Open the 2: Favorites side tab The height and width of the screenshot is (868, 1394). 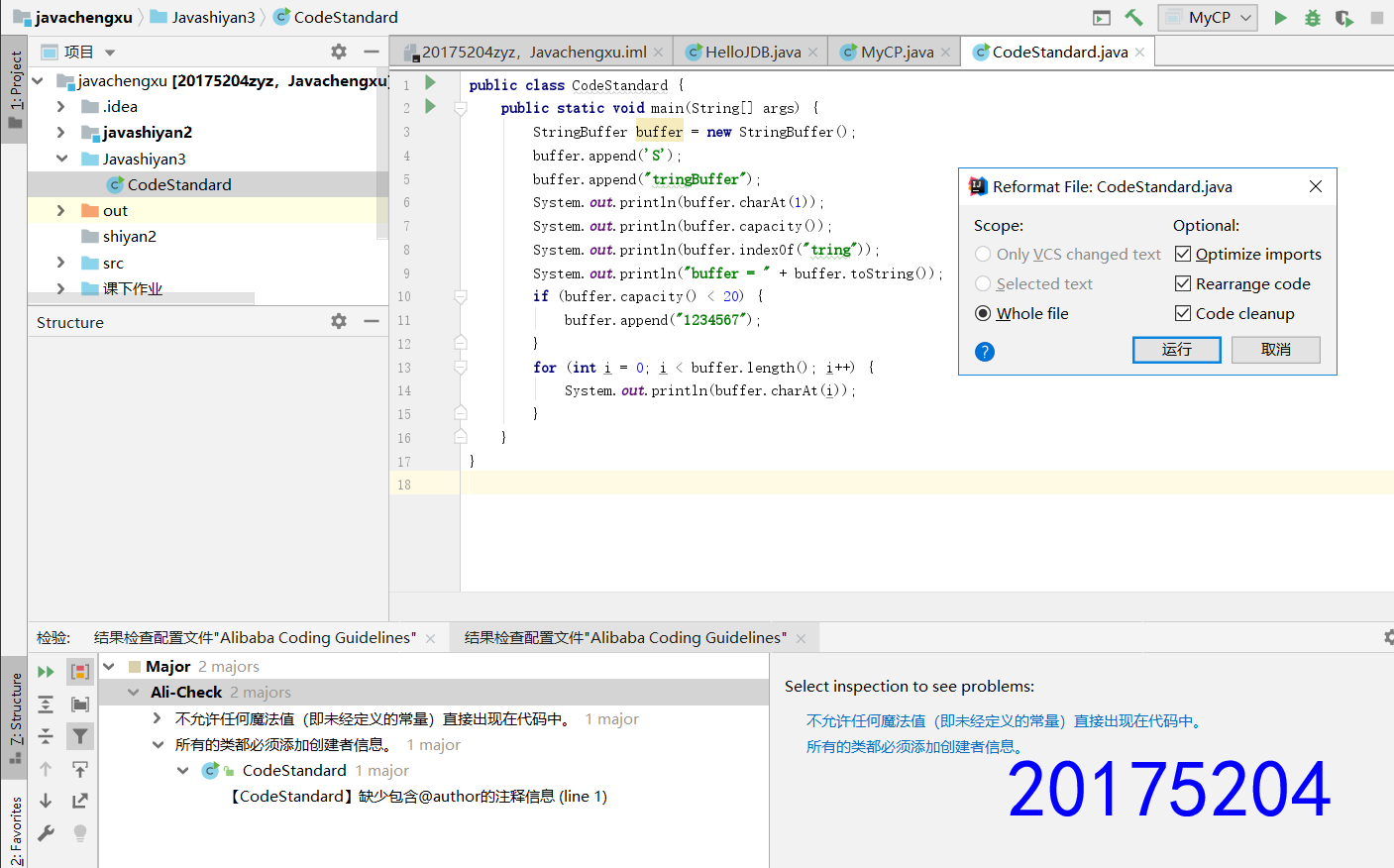pyautogui.click(x=14, y=830)
